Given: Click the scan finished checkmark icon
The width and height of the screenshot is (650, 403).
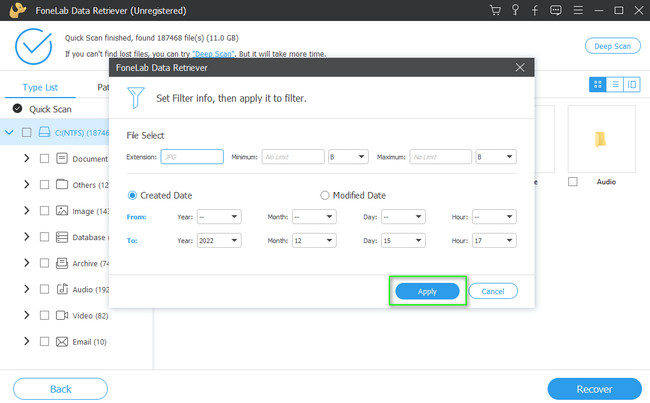Looking at the screenshot, I should tap(34, 46).
